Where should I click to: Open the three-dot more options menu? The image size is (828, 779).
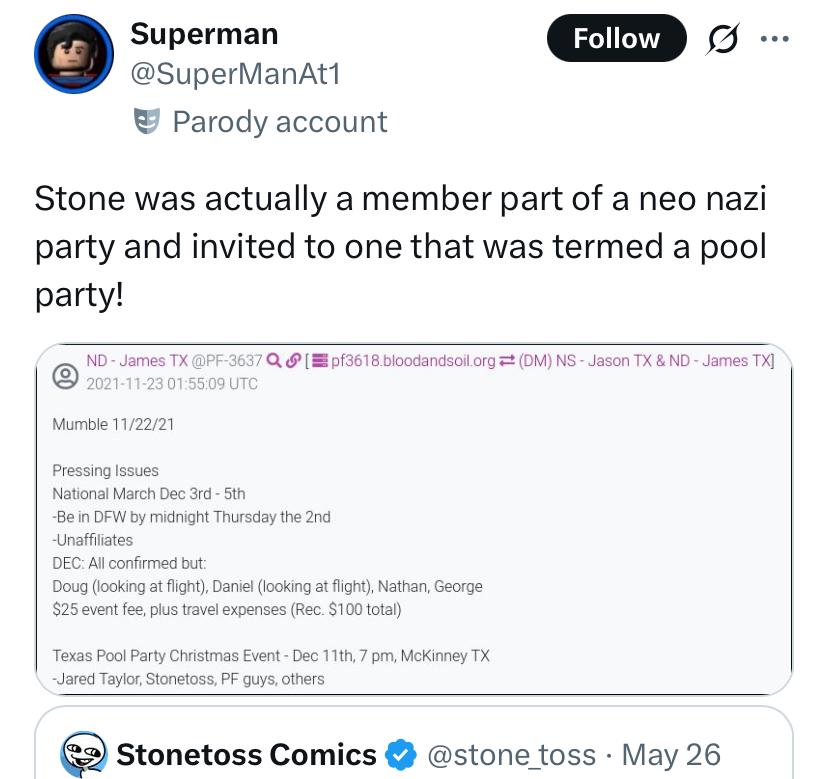[x=775, y=39]
